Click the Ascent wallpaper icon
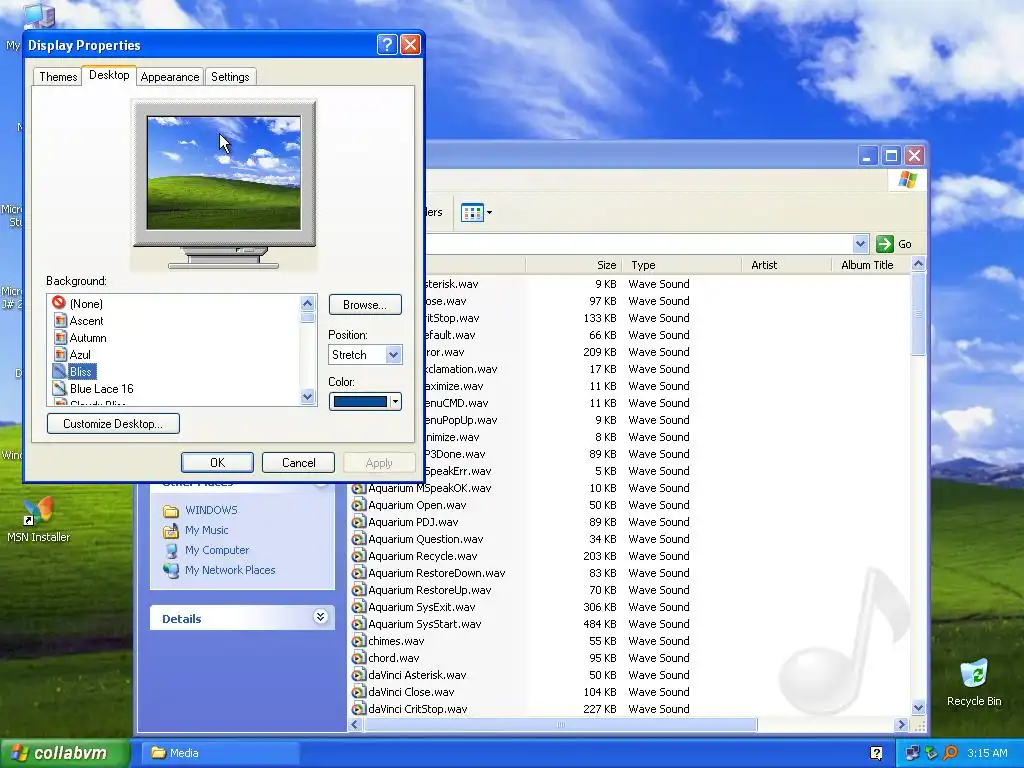The height and width of the screenshot is (768, 1024). pos(60,320)
